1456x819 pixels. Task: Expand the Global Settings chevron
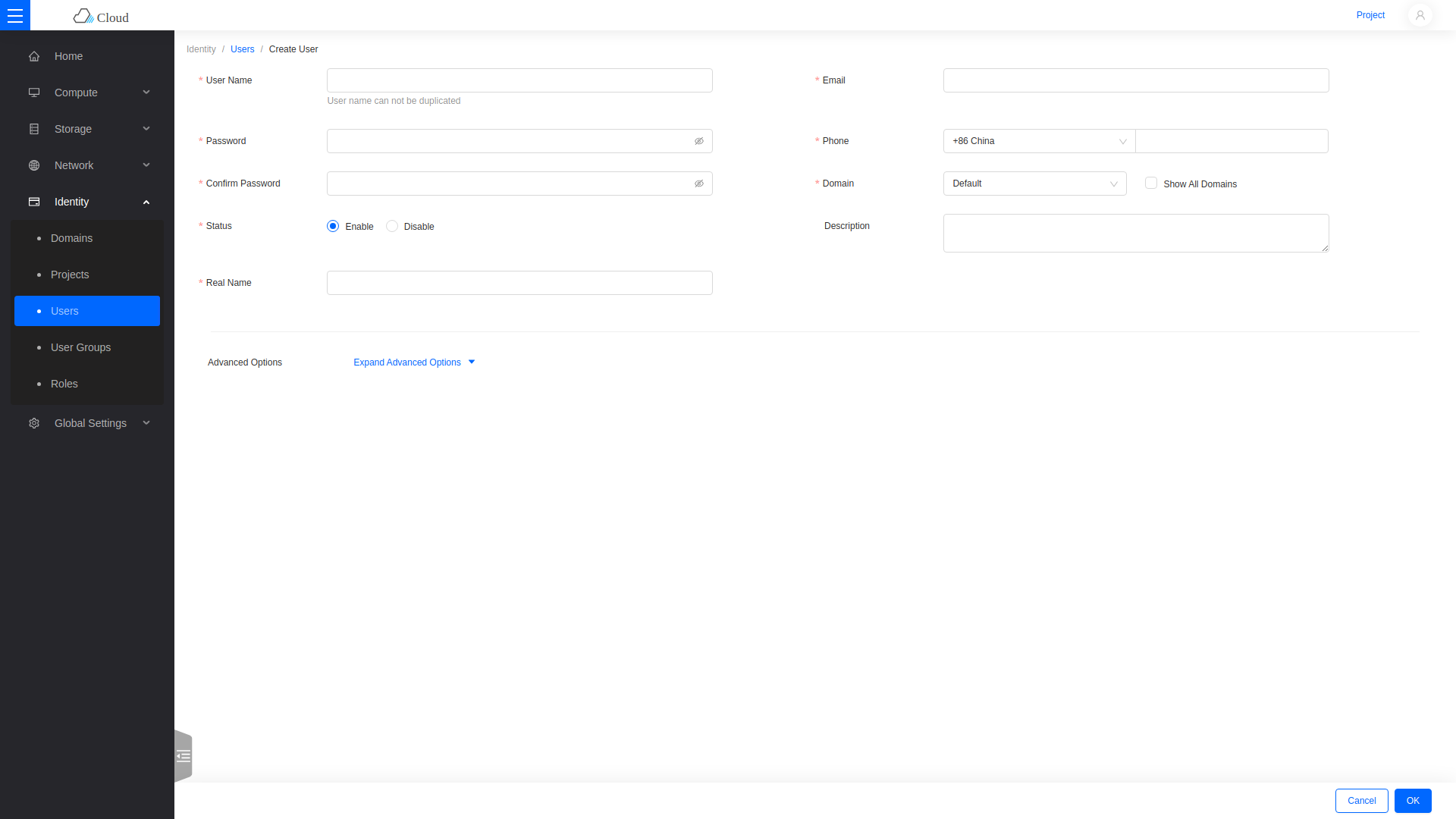tap(146, 423)
